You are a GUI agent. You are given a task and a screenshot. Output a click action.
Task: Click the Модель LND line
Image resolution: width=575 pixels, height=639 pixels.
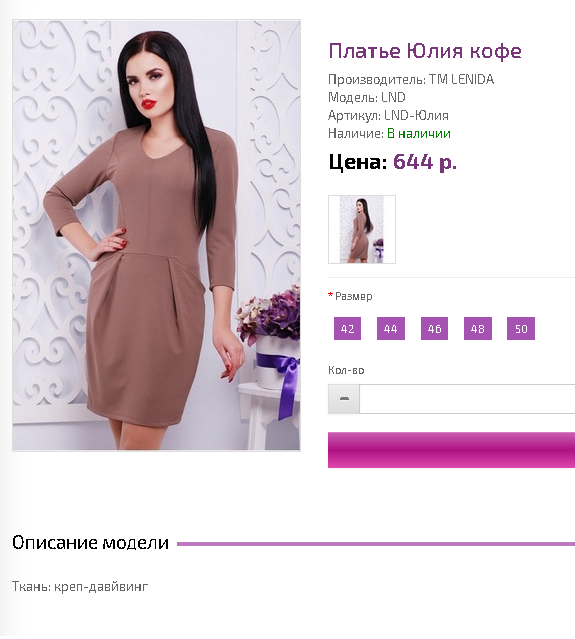(x=367, y=97)
